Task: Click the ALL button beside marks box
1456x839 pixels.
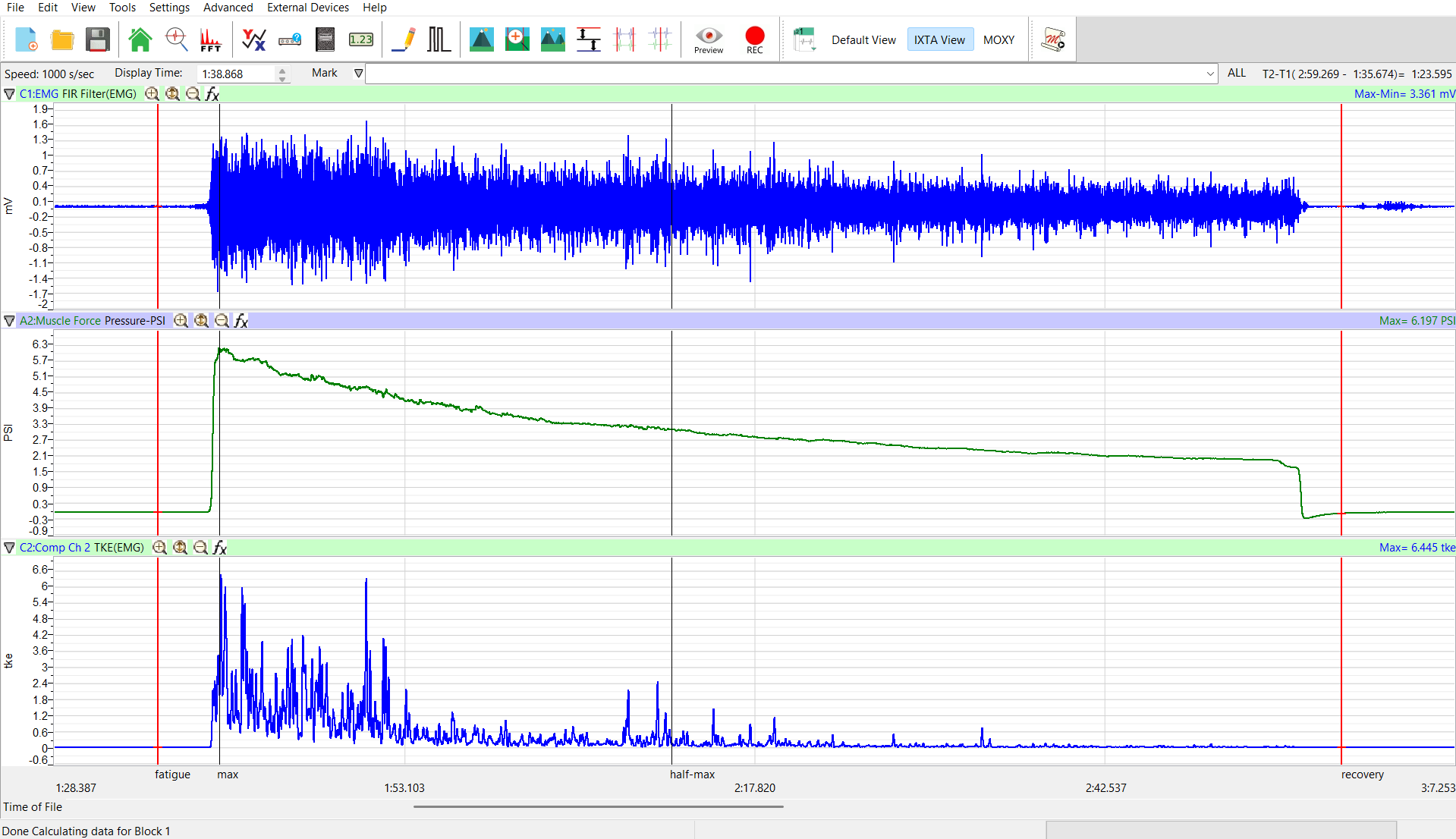Action: [1236, 74]
